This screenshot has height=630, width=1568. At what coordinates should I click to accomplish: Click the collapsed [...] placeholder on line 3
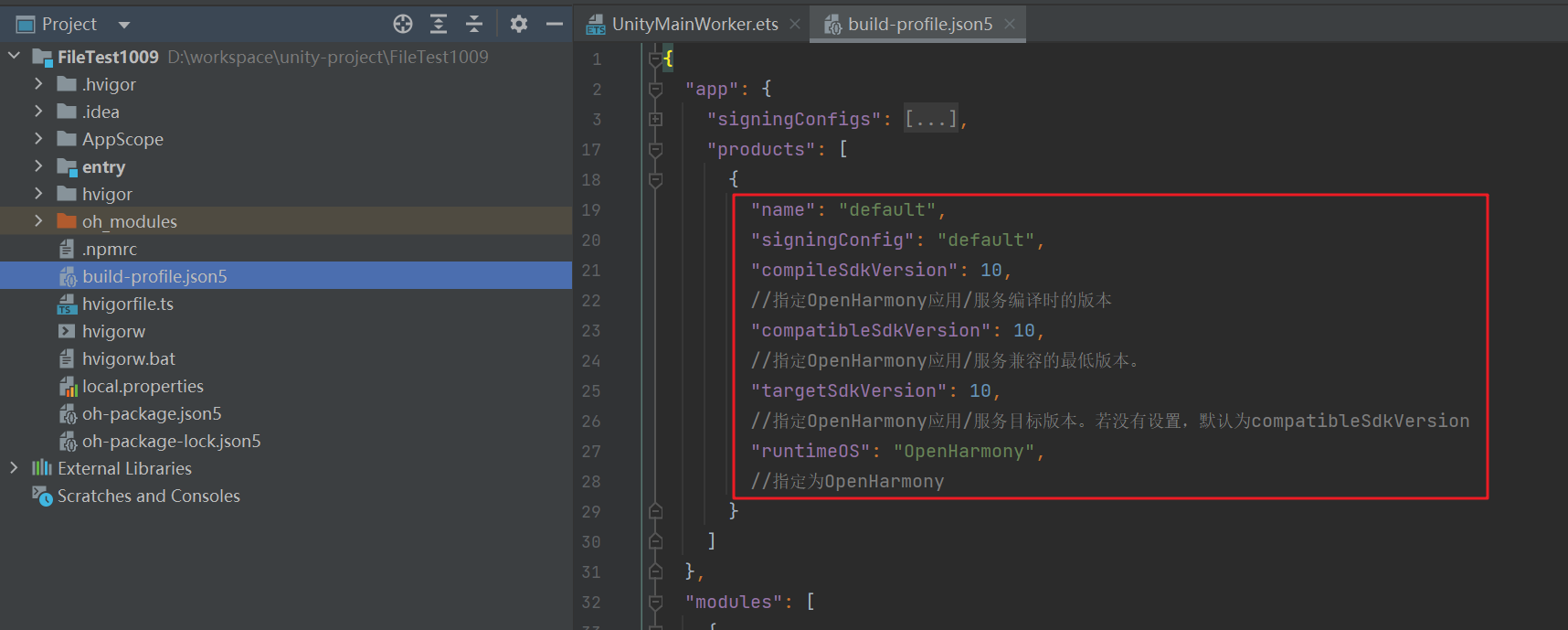(930, 119)
